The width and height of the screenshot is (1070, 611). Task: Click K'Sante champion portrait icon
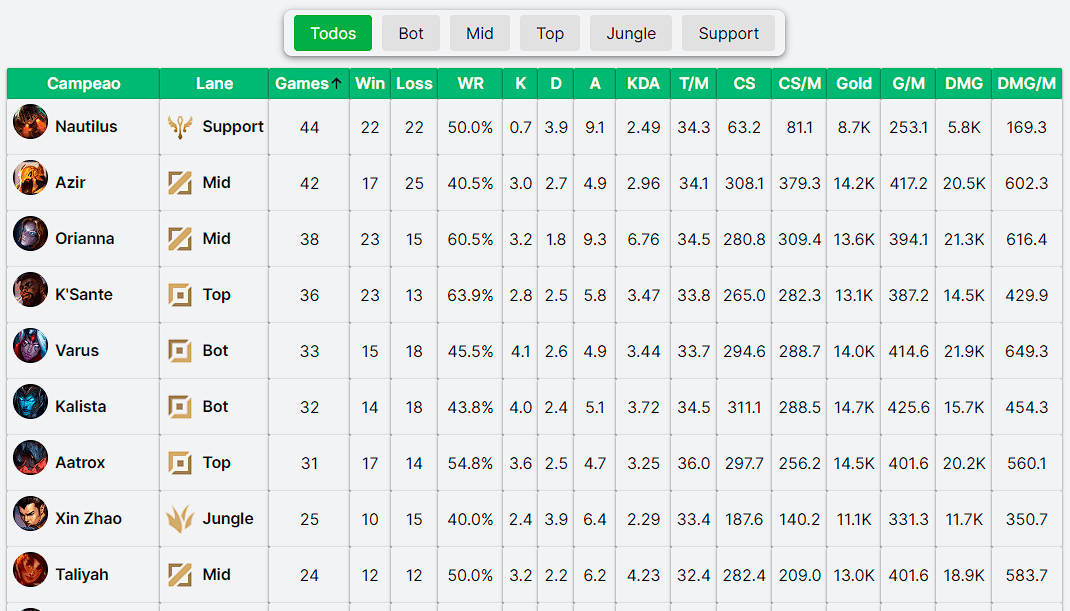pos(30,290)
